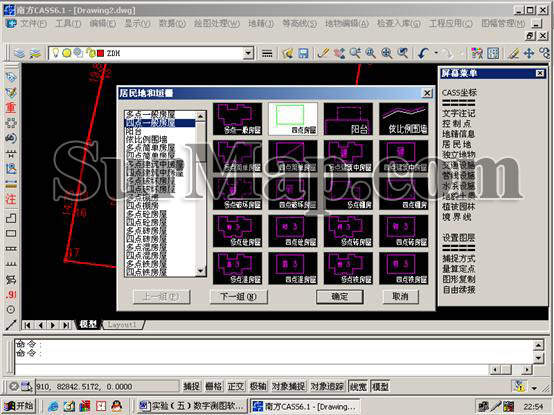This screenshot has height=415, width=554.
Task: Click the pencil redraw icon in toolbar
Action: [323, 53]
